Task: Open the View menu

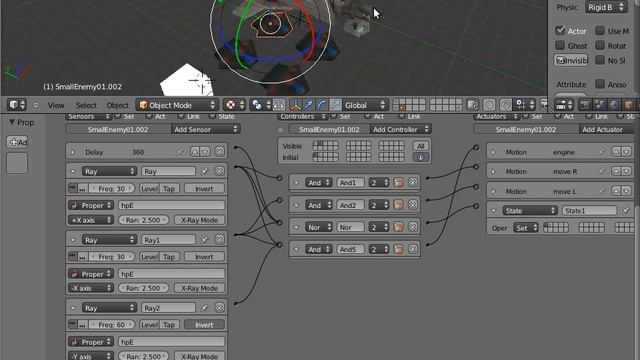Action: 56,105
